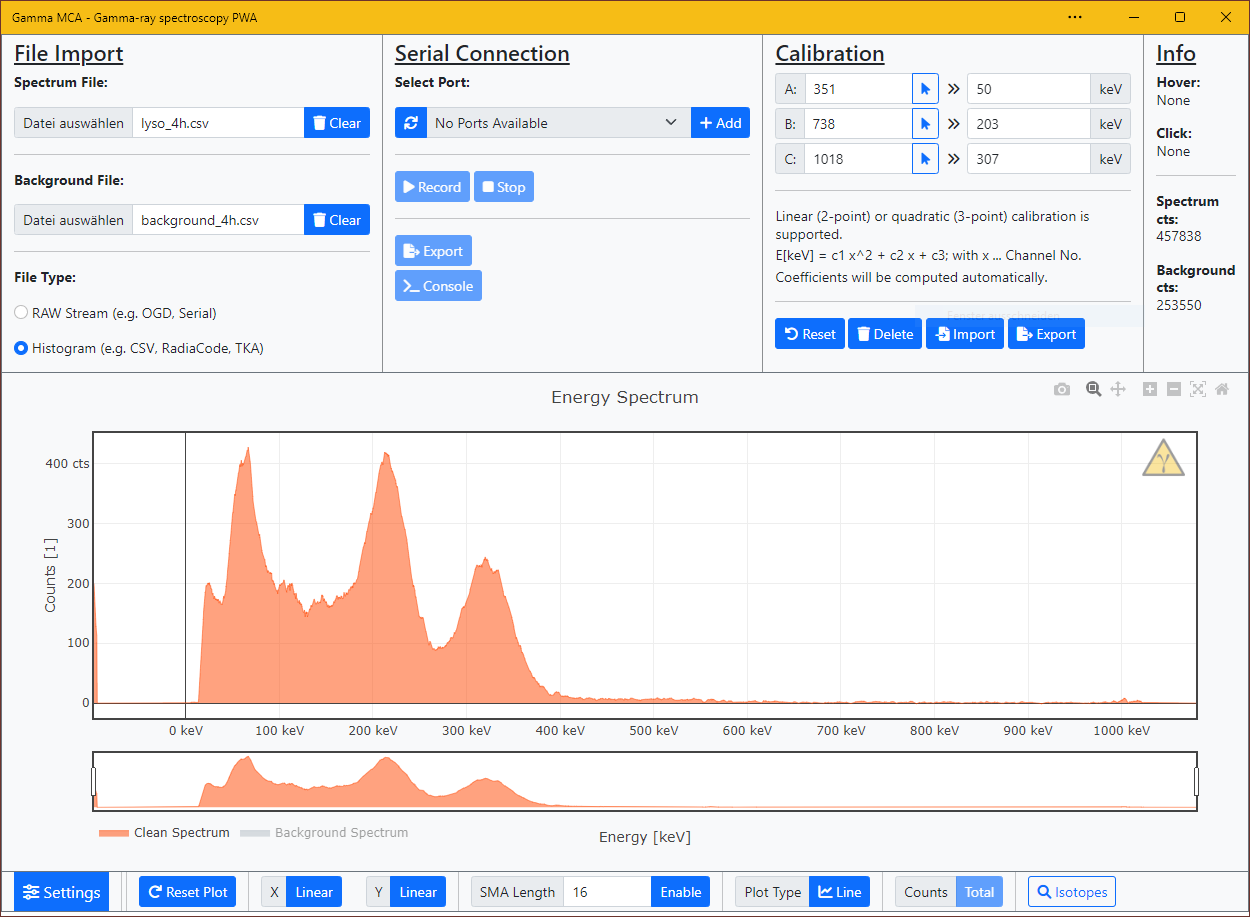Select the pan tool in plot toolbar

1118,389
